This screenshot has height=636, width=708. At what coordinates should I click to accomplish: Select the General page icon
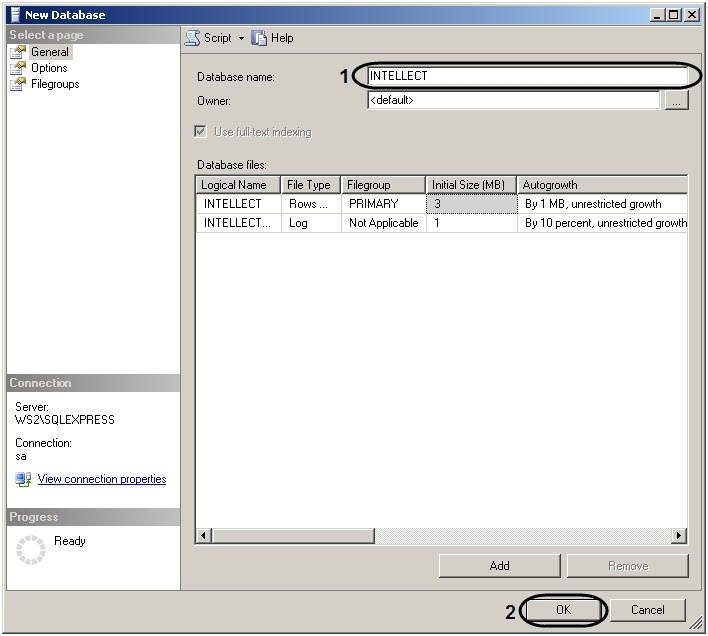pos(18,52)
